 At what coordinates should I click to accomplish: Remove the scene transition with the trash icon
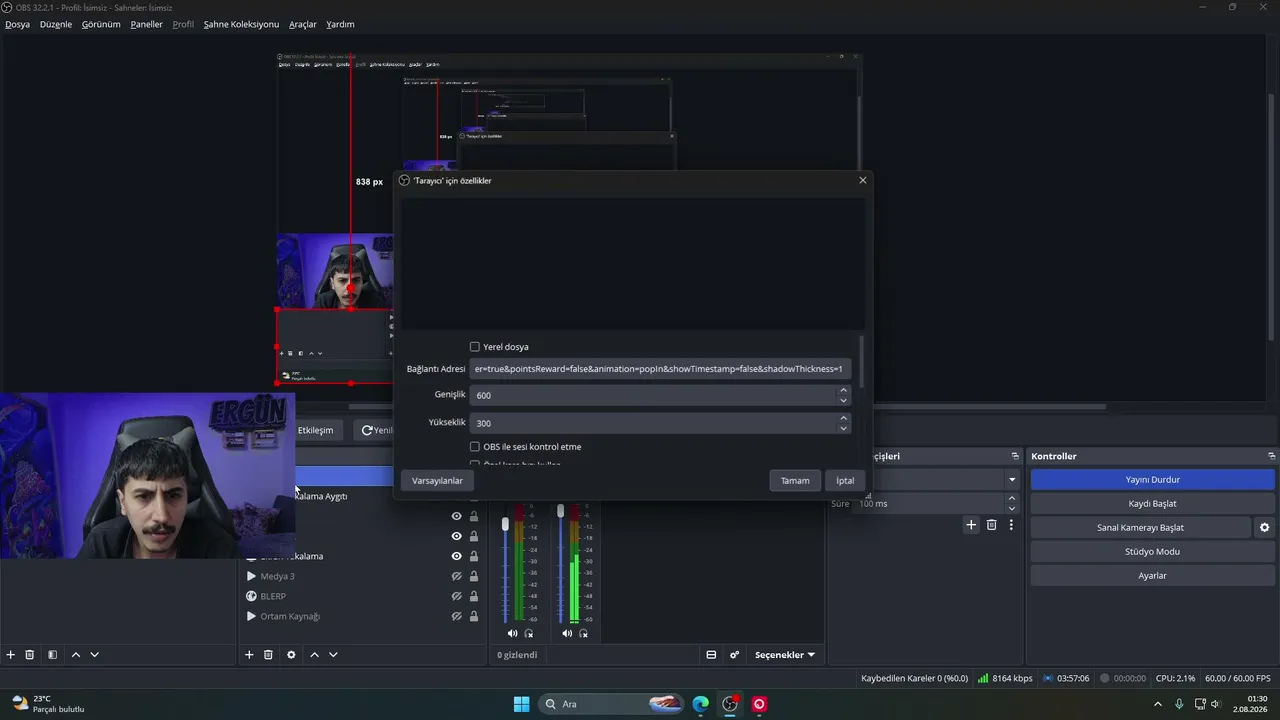tap(991, 525)
